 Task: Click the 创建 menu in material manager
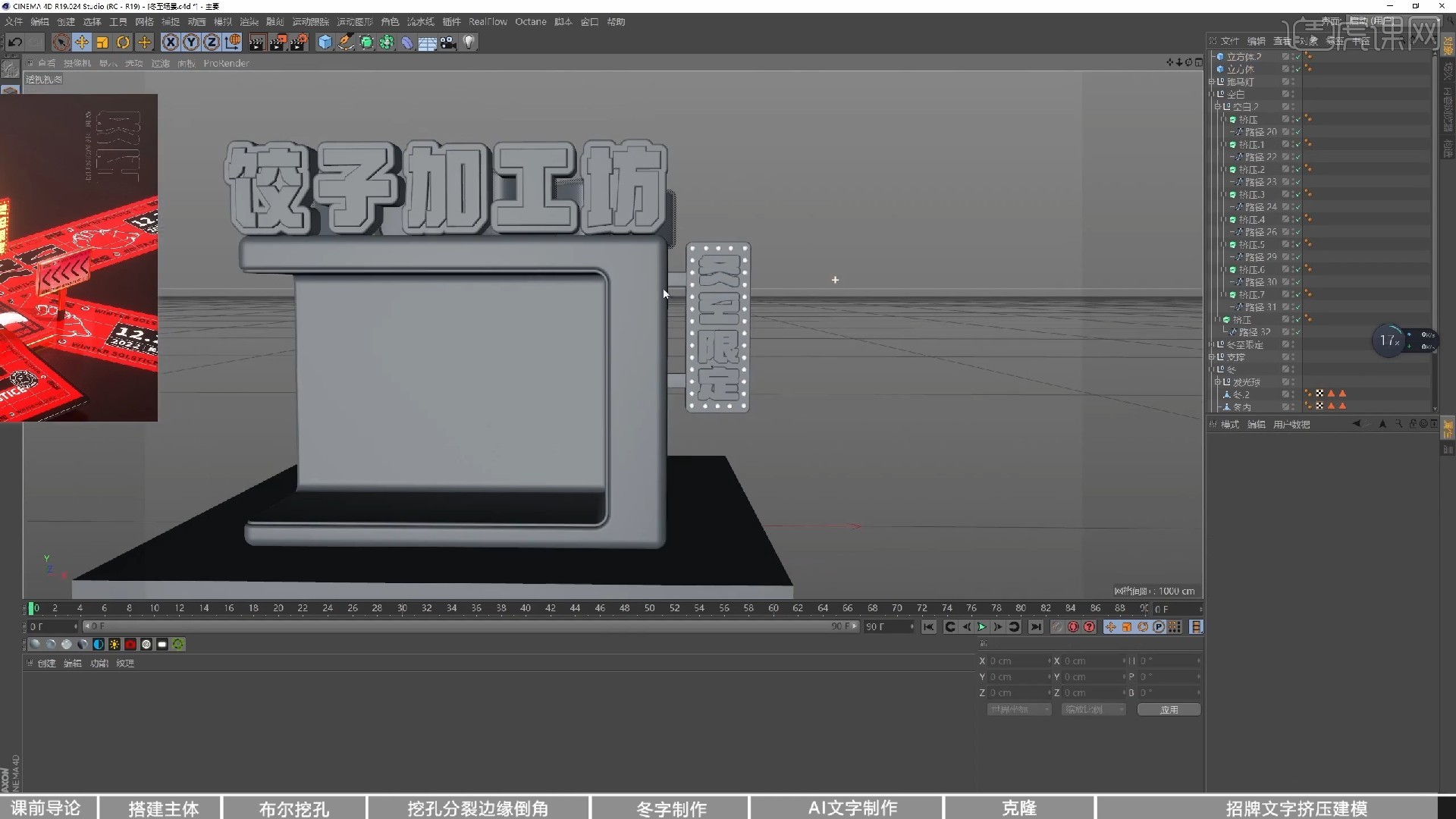coord(46,664)
